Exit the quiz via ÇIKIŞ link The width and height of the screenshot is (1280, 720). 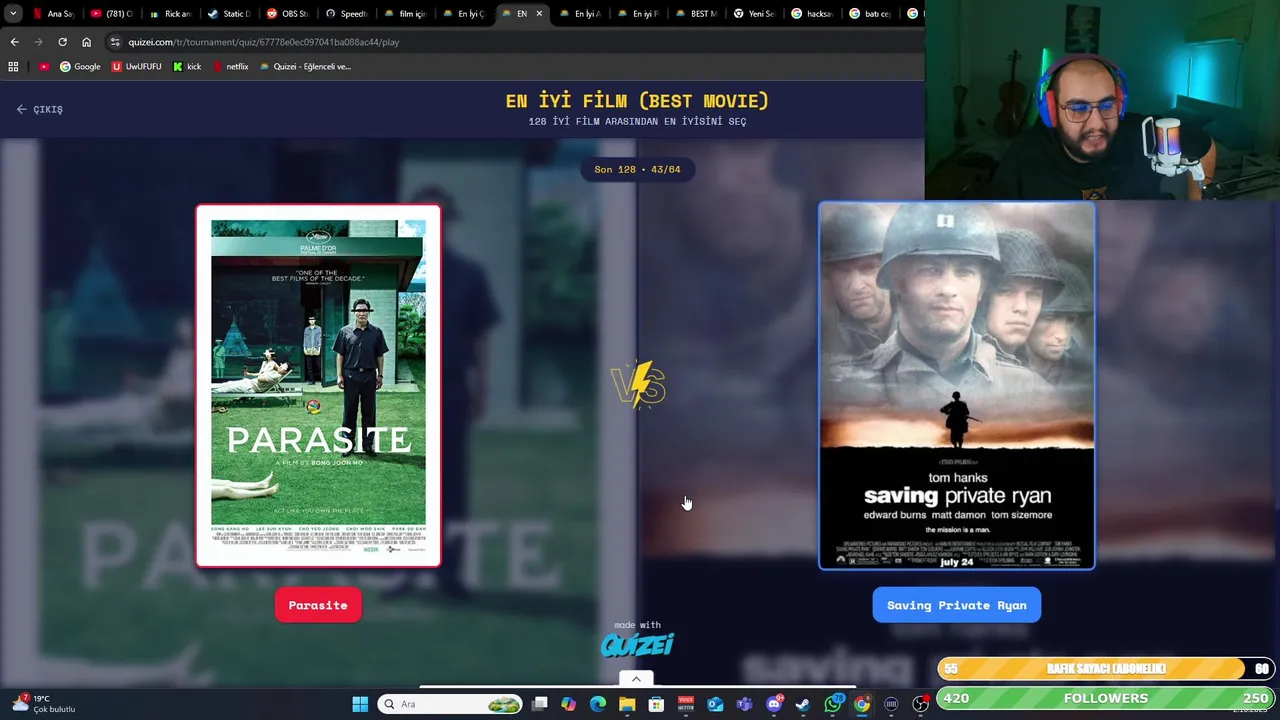tap(40, 109)
